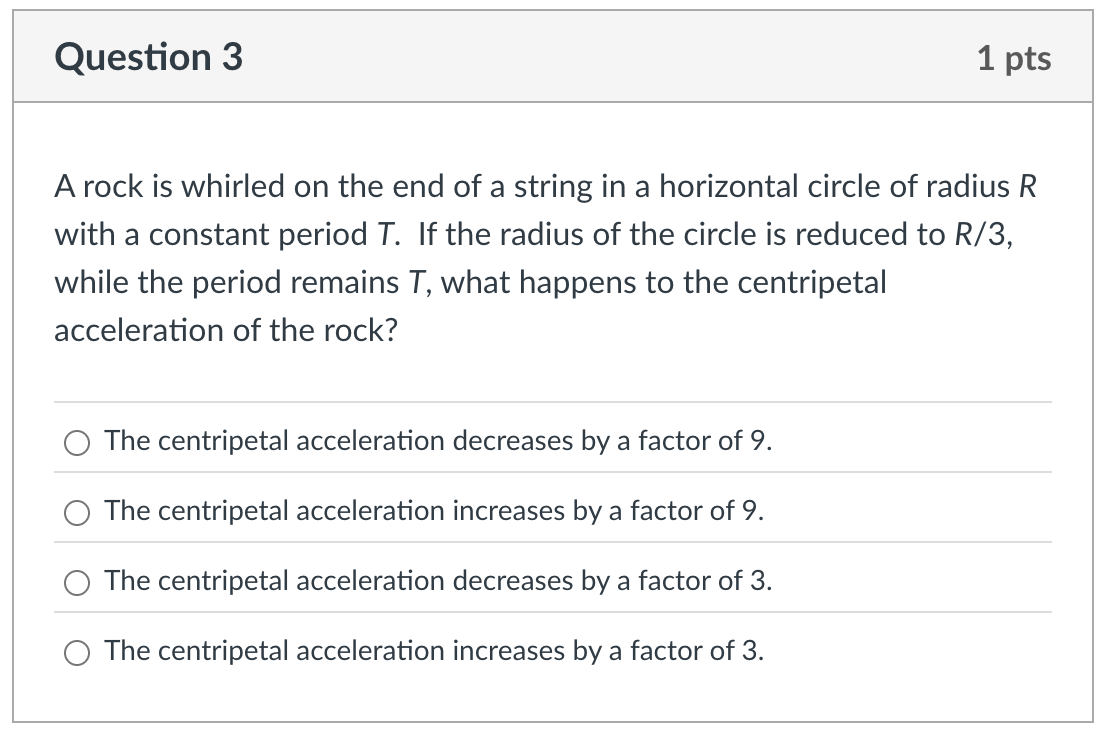Click the answer text mentioning increases by a factor of 3
The height and width of the screenshot is (732, 1106).
coord(435,651)
